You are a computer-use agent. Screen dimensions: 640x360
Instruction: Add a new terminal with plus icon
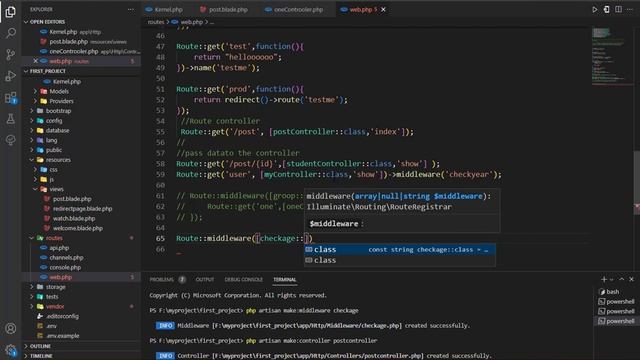[604, 280]
